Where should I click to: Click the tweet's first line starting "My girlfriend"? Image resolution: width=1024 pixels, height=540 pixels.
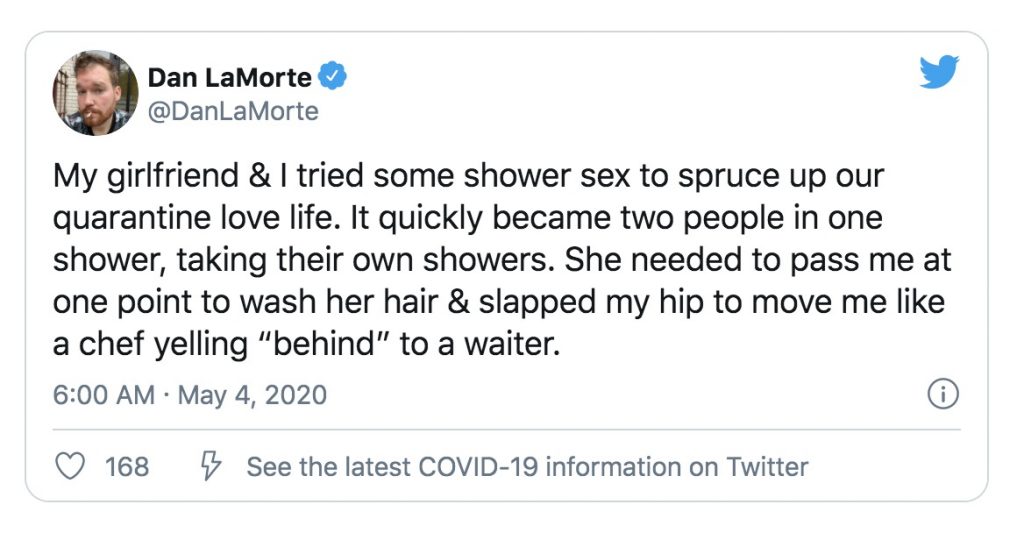469,177
